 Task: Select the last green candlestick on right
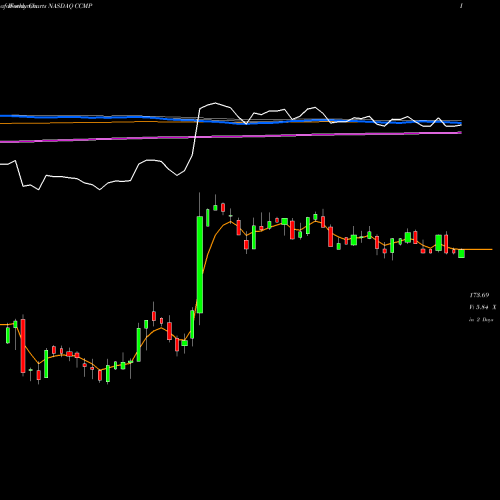(x=461, y=254)
